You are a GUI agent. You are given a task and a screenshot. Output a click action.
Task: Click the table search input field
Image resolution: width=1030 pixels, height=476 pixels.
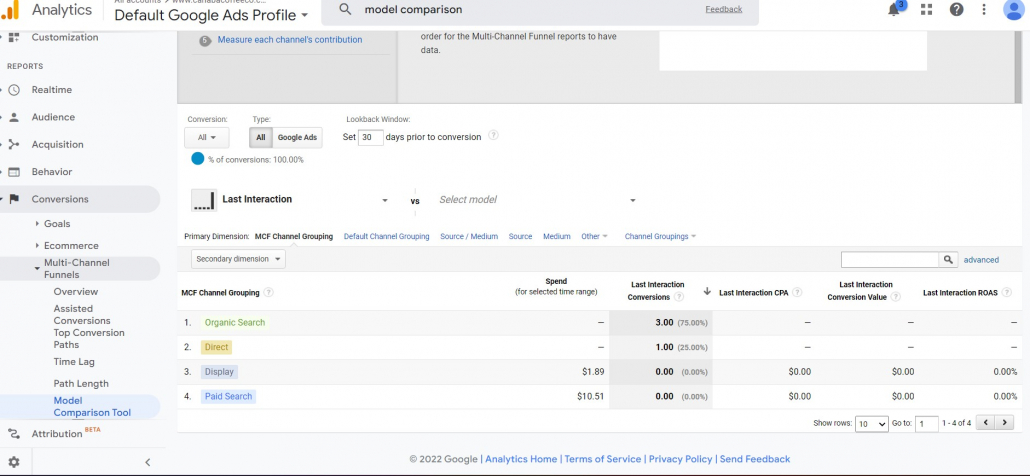(890, 260)
